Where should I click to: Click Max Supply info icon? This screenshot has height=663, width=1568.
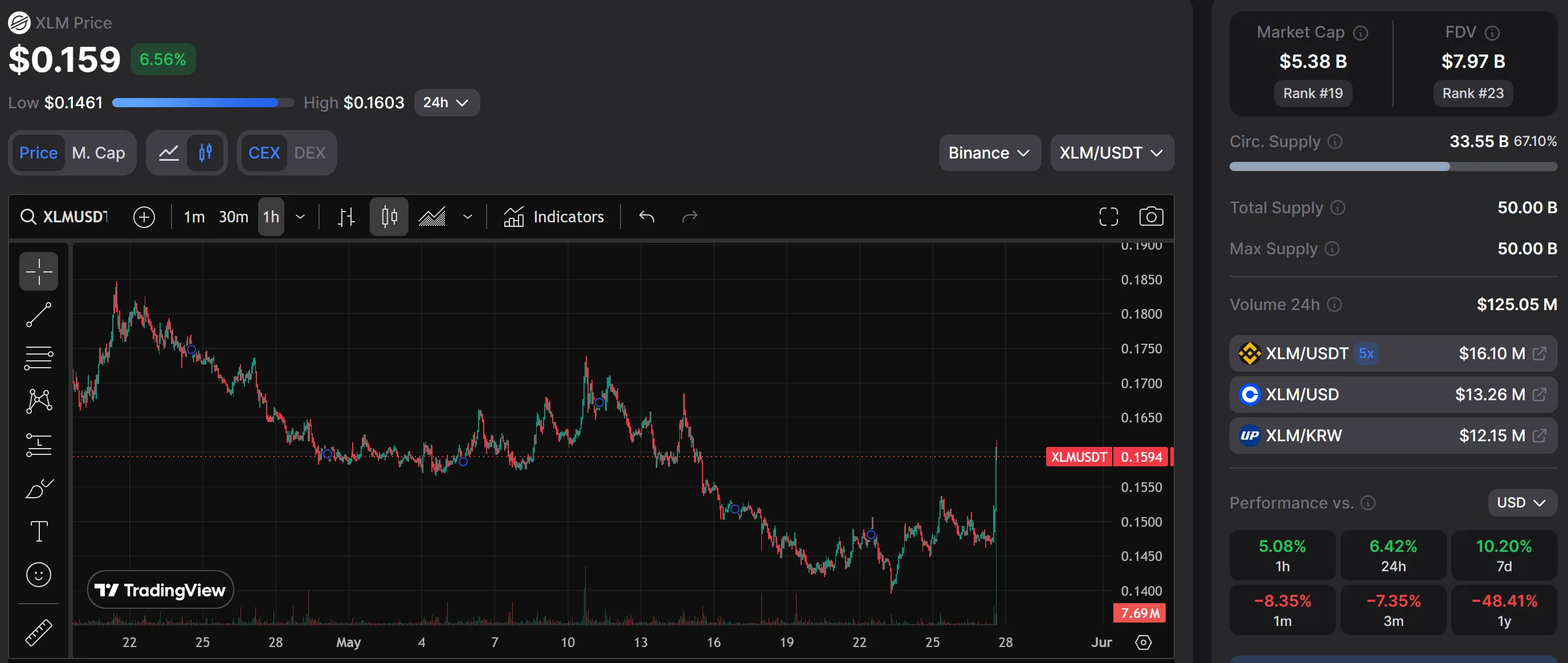tap(1332, 249)
